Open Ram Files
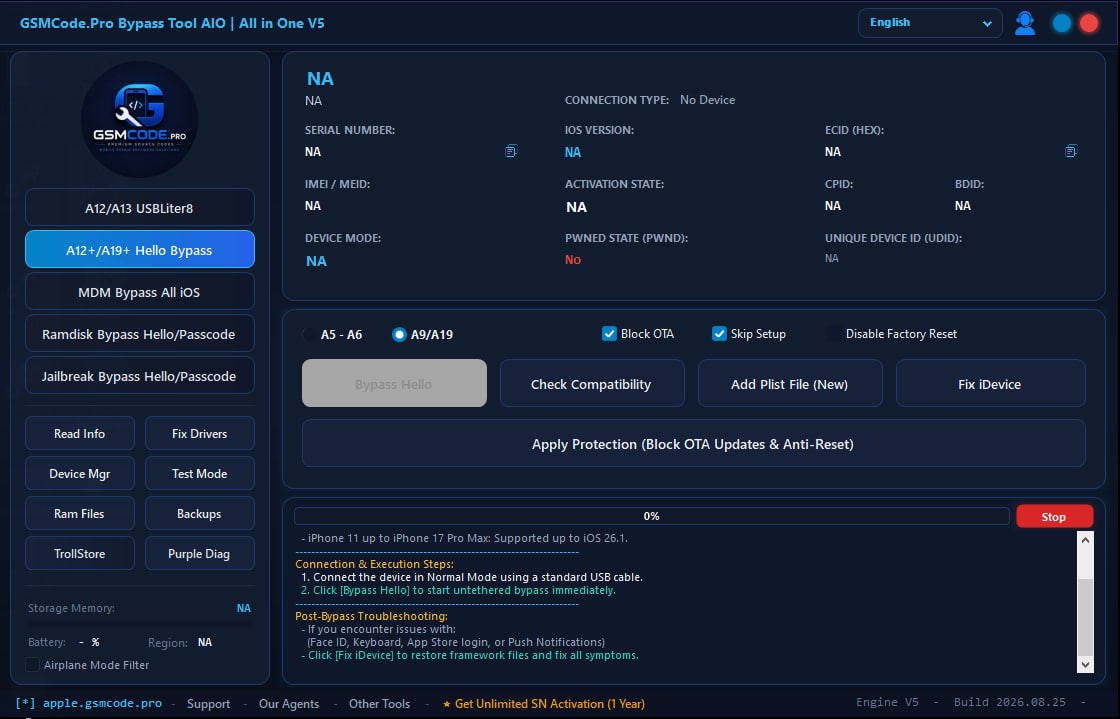The image size is (1120, 719). (80, 513)
